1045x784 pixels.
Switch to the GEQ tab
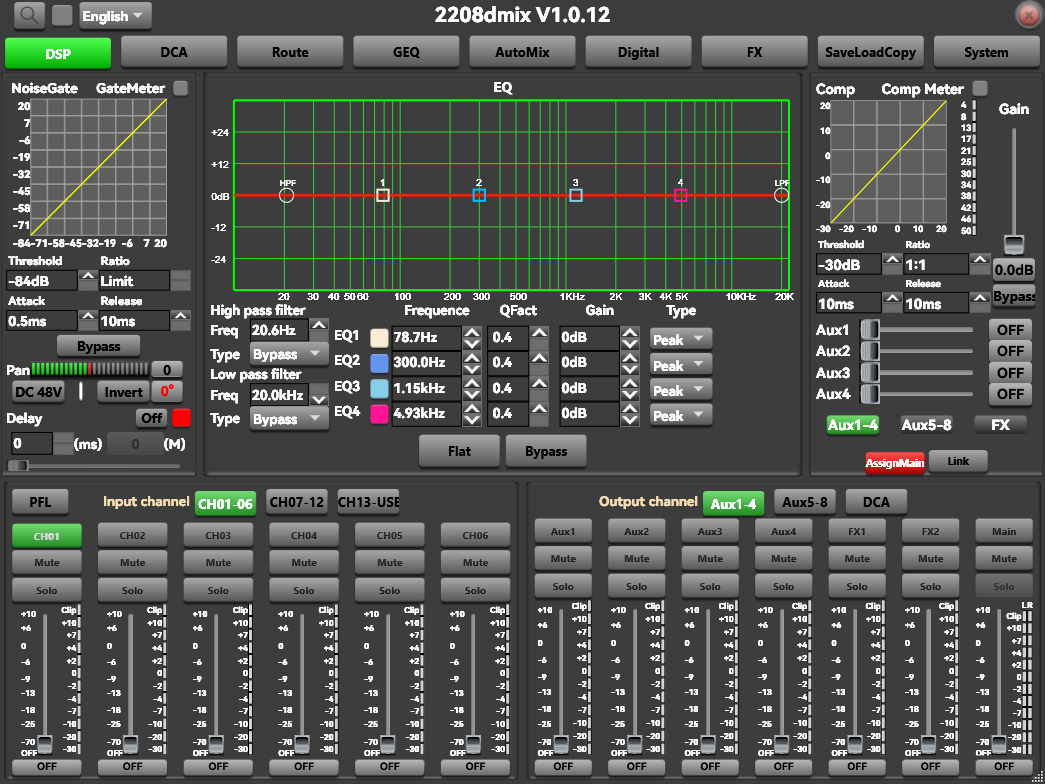pos(406,52)
